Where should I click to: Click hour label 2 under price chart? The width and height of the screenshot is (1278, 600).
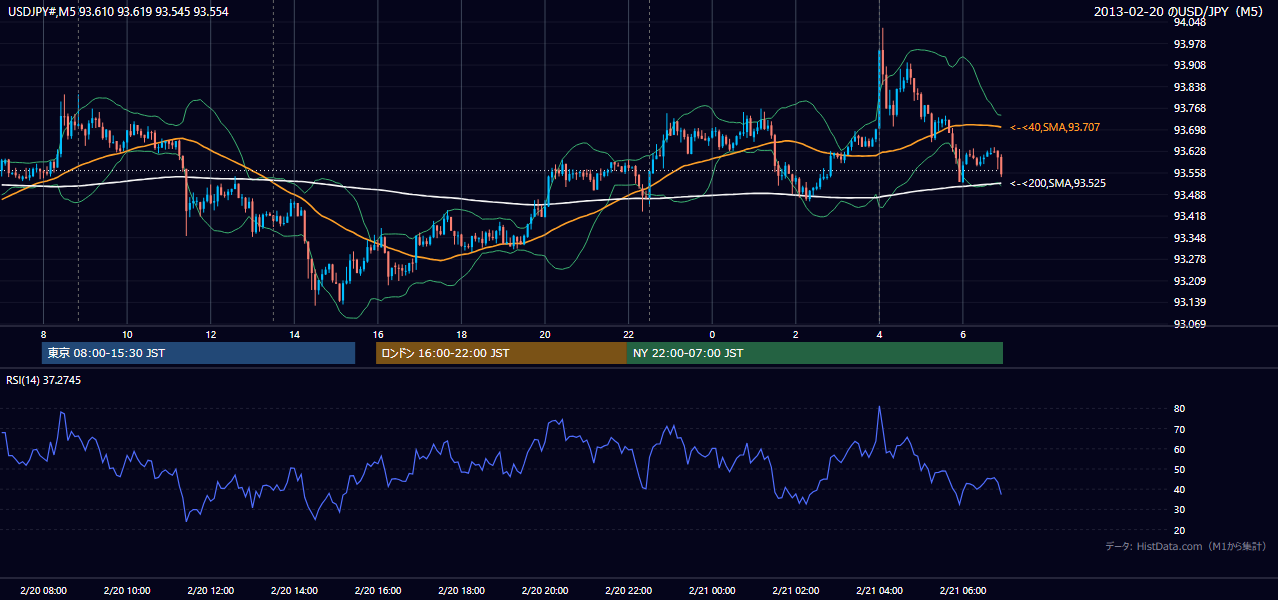pos(795,333)
